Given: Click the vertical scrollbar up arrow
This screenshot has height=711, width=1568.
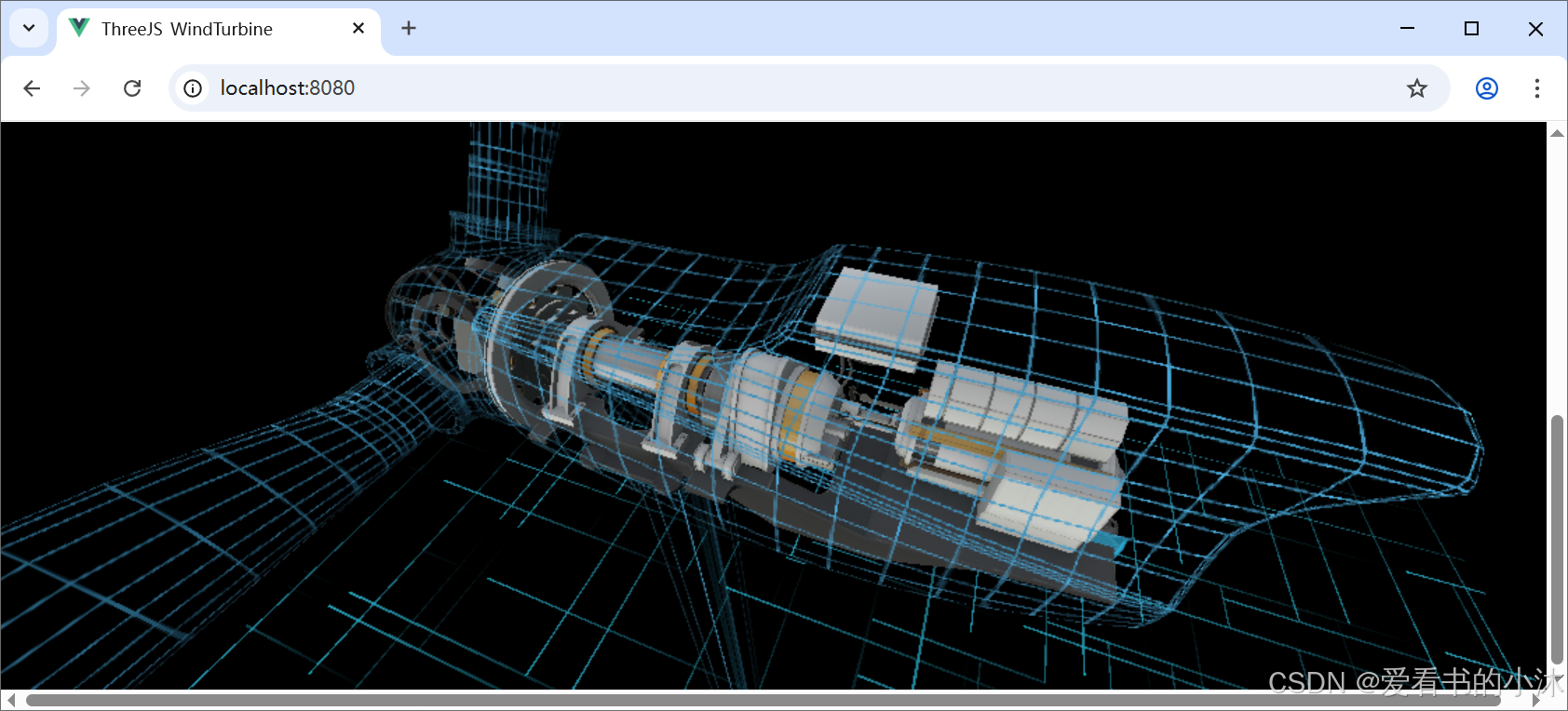Looking at the screenshot, I should coord(1557,133).
